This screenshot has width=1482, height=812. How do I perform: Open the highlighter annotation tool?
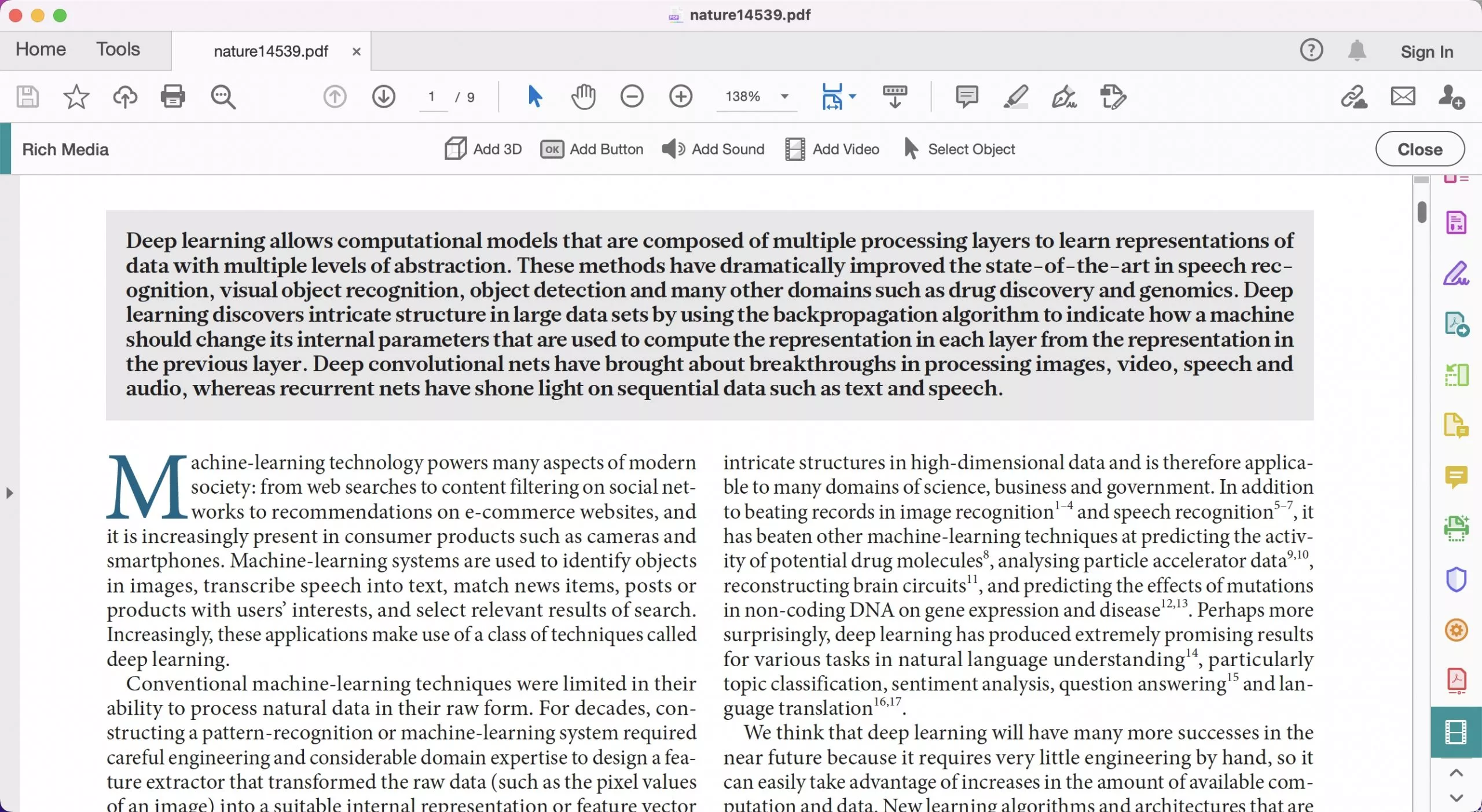pyautogui.click(x=1016, y=97)
